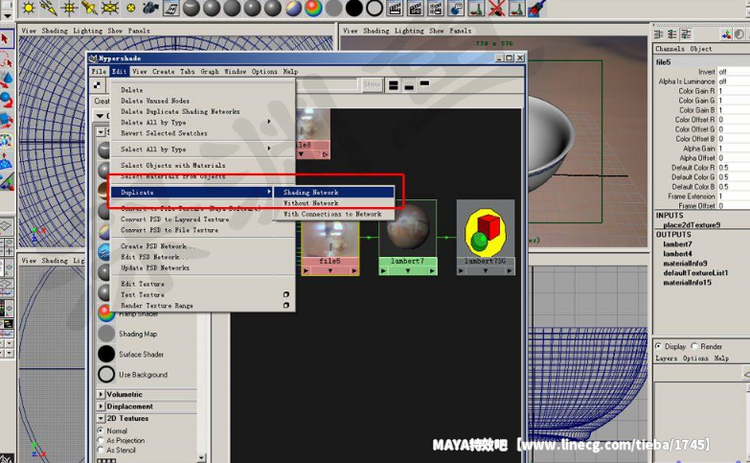Open layer editor Options menu
This screenshot has width=750, height=463.
695,358
